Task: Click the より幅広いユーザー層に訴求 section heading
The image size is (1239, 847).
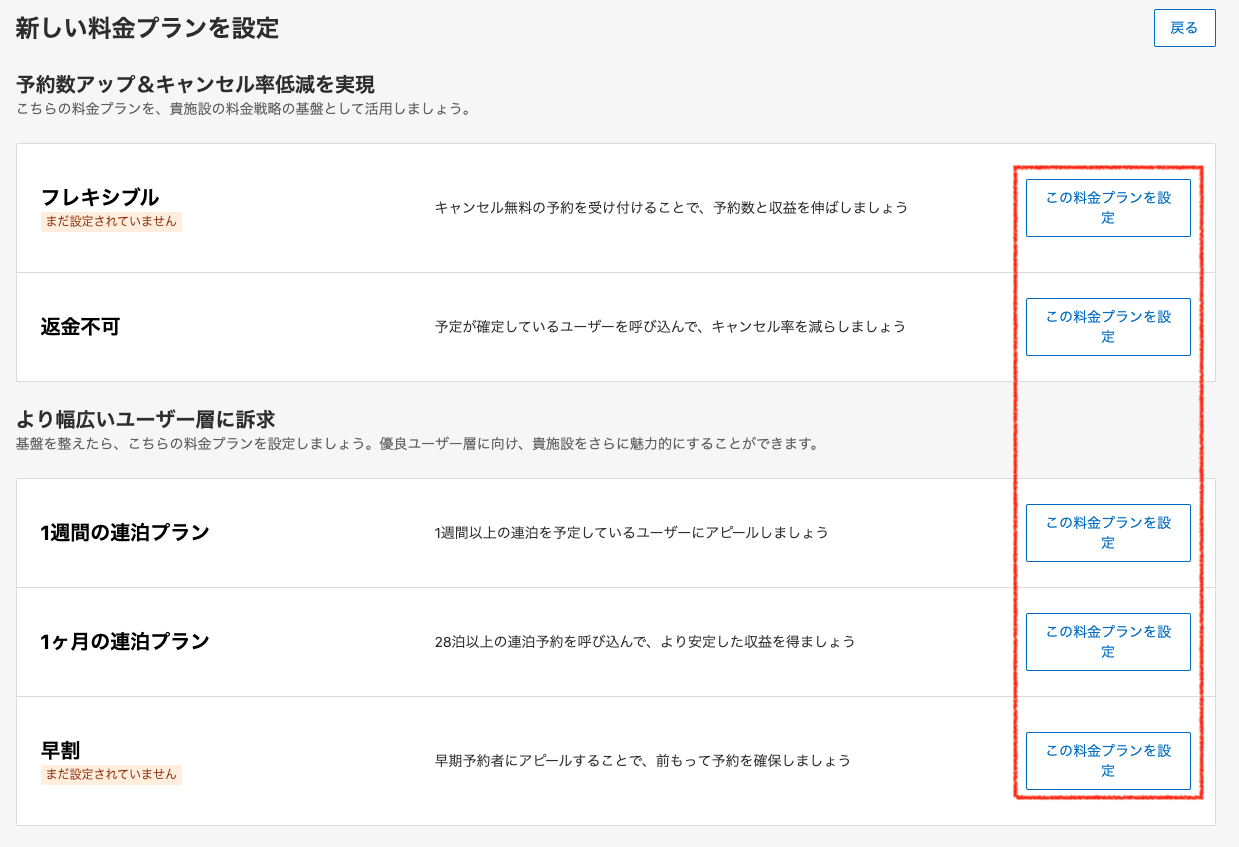Action: (x=145, y=419)
